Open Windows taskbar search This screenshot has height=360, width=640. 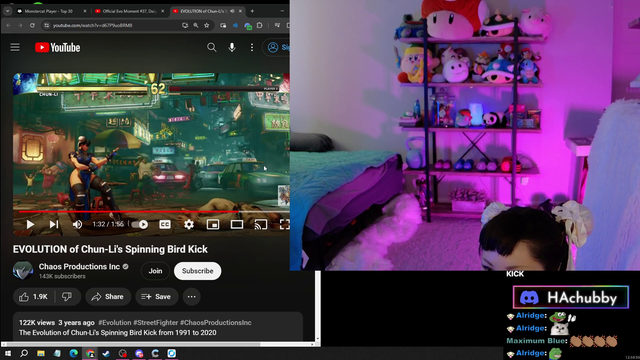24,353
